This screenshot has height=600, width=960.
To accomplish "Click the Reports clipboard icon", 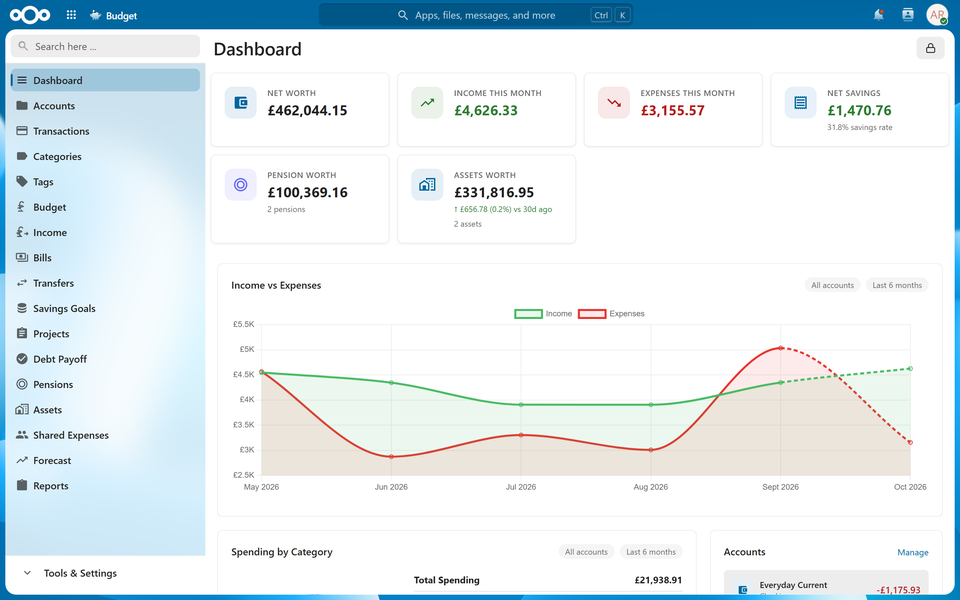I will [22, 486].
